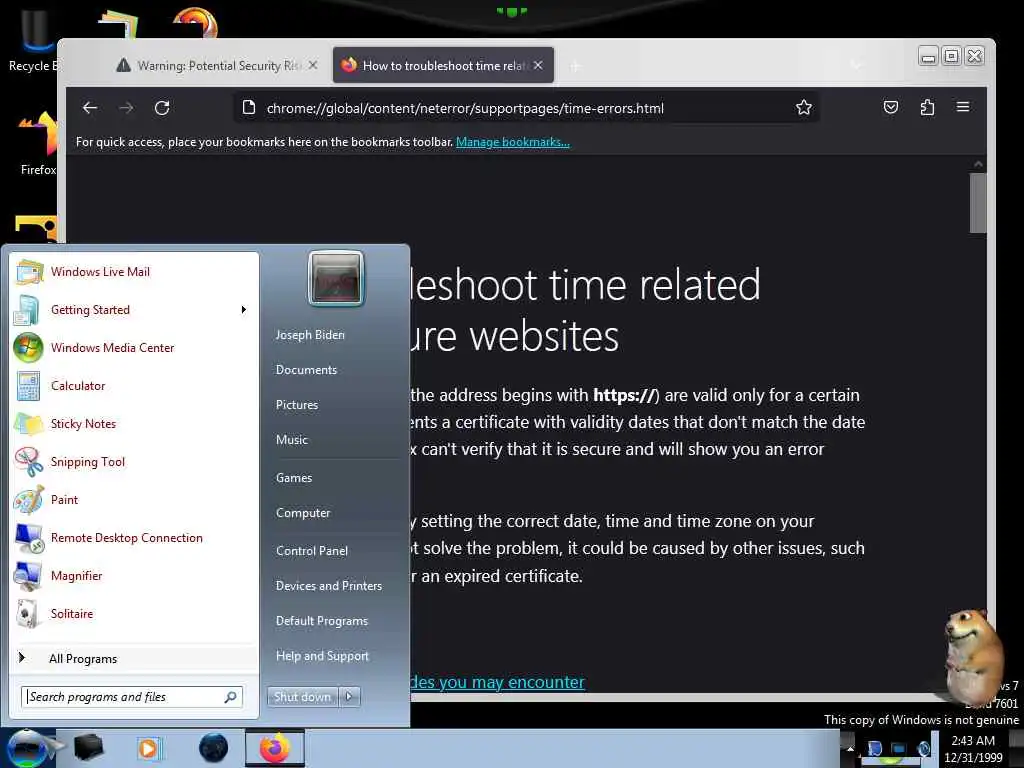Screen dimensions: 1024x768
Task: Open the Extensions puzzle icon
Action: tap(927, 107)
